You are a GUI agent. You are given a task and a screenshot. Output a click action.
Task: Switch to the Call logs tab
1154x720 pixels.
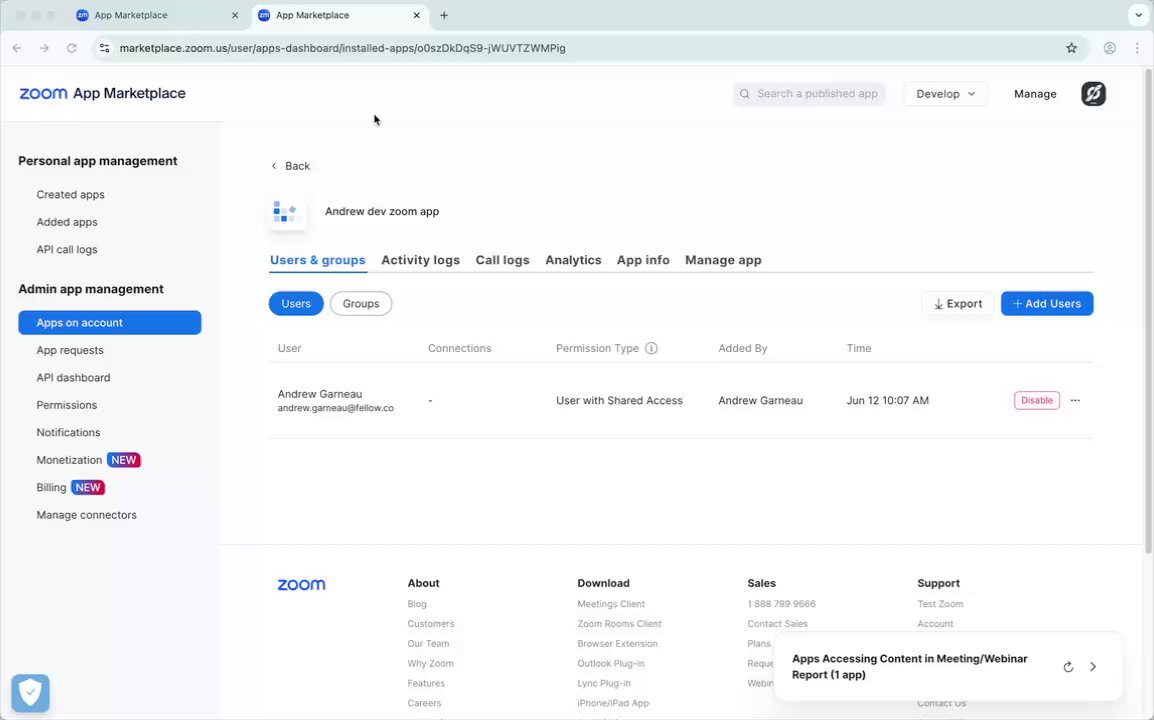(x=502, y=260)
